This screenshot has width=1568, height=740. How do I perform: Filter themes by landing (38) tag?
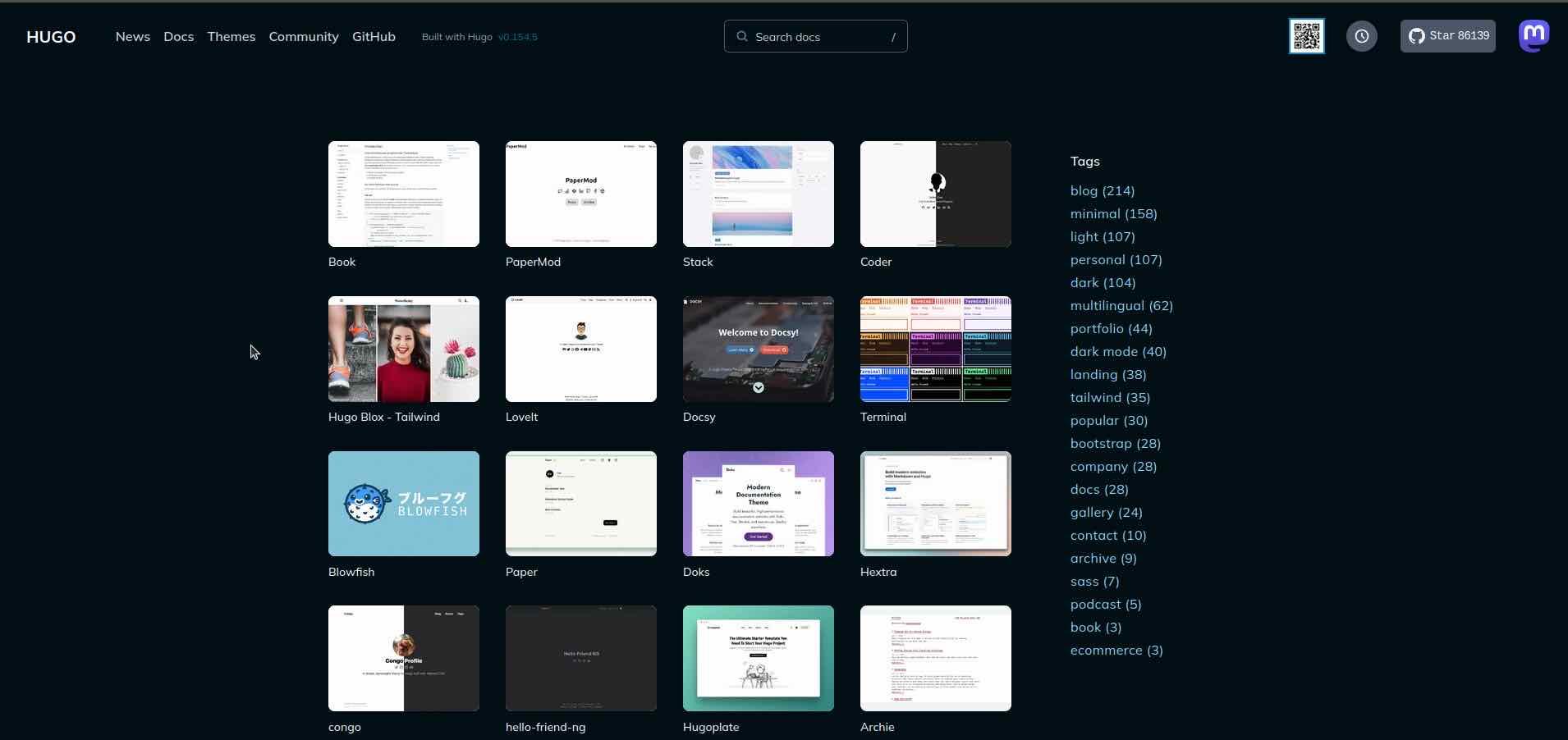pyautogui.click(x=1108, y=374)
